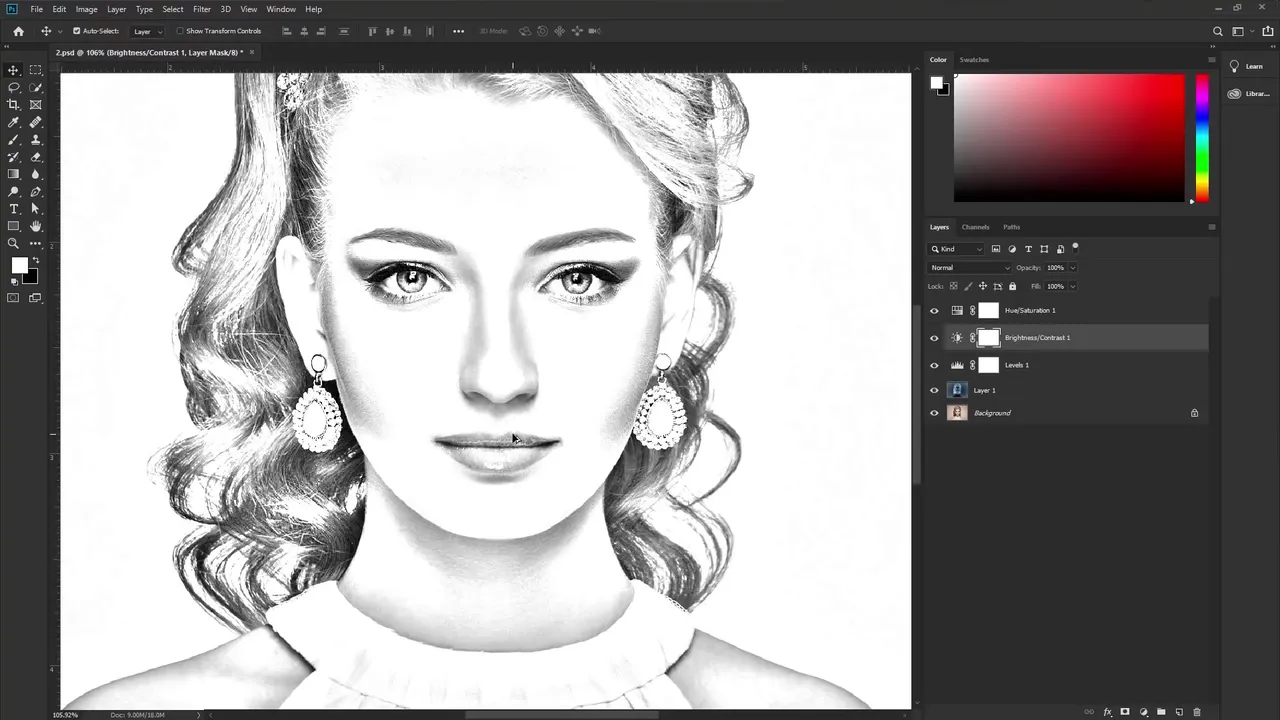The width and height of the screenshot is (1280, 720).
Task: Open the Image menu
Action: [x=87, y=9]
